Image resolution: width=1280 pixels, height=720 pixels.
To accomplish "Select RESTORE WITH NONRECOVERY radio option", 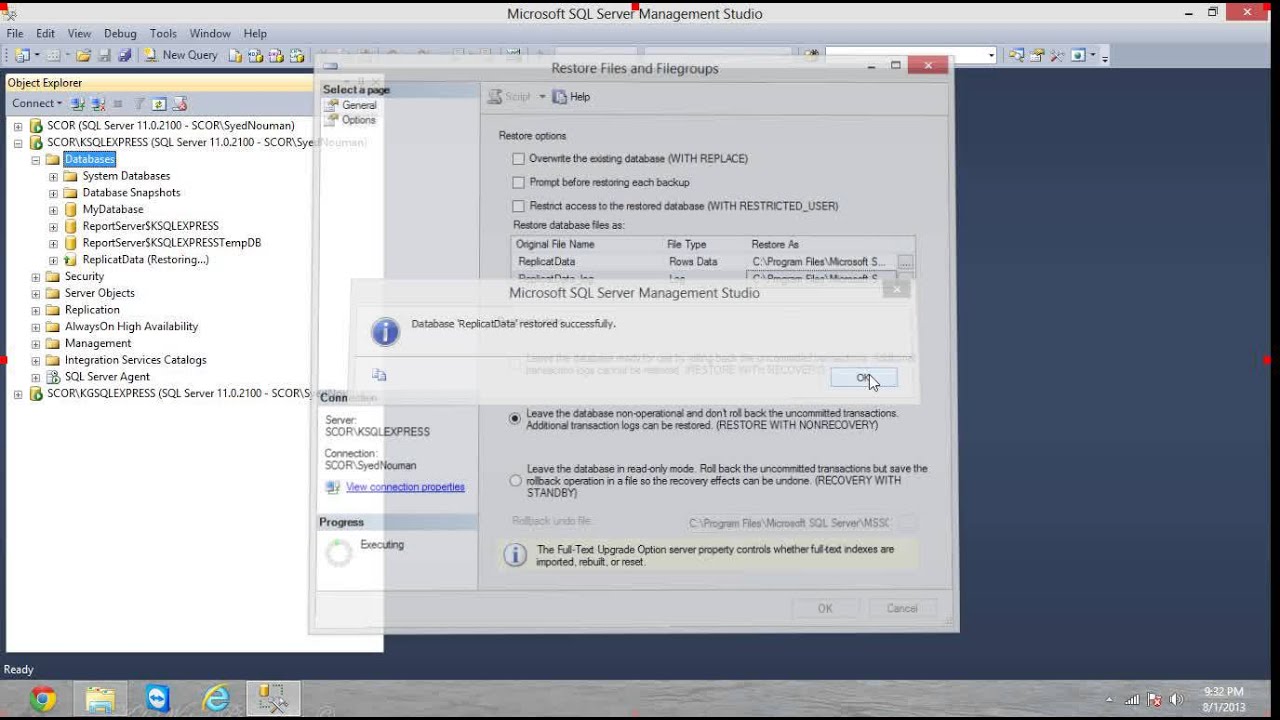I will (x=515, y=419).
